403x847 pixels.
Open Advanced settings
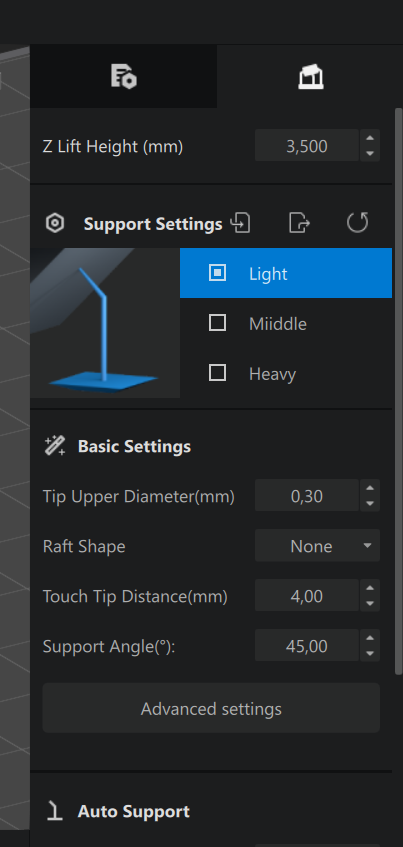(x=211, y=708)
